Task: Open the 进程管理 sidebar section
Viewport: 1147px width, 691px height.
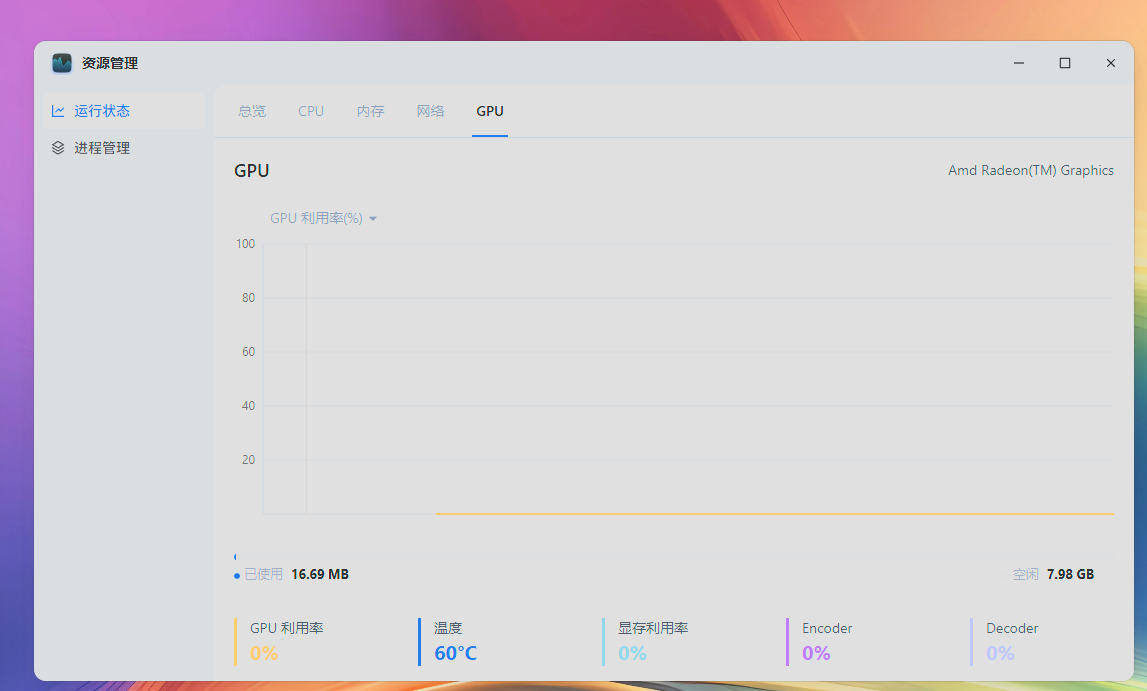Action: [124, 148]
